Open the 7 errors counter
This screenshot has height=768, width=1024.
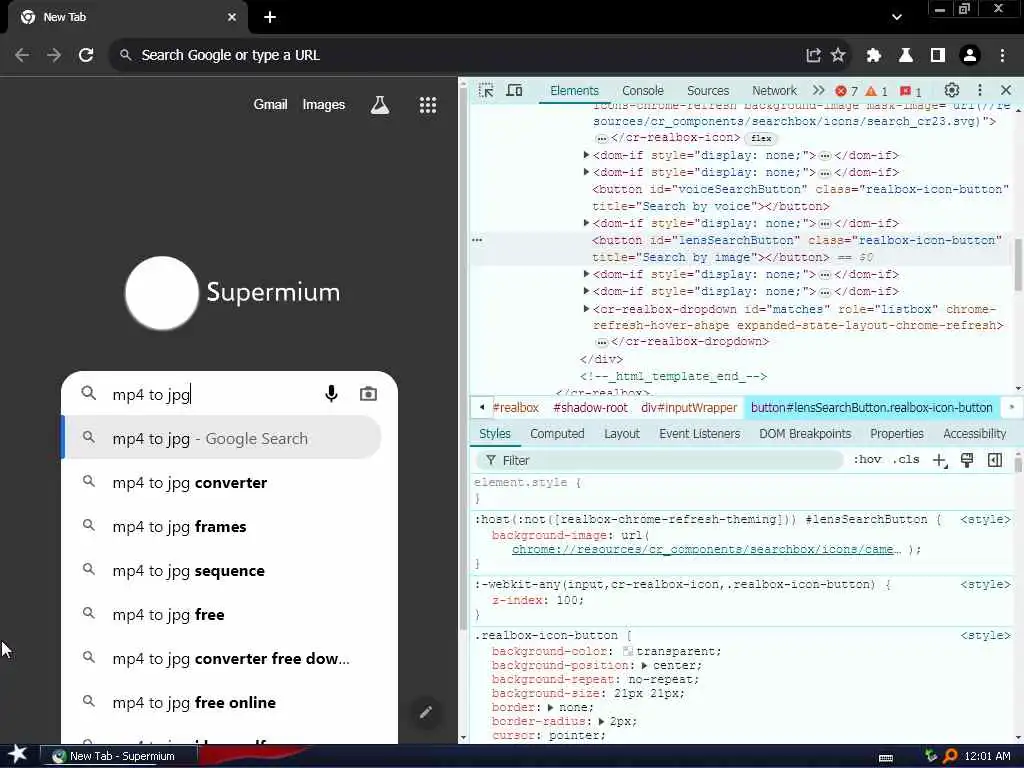(x=847, y=91)
